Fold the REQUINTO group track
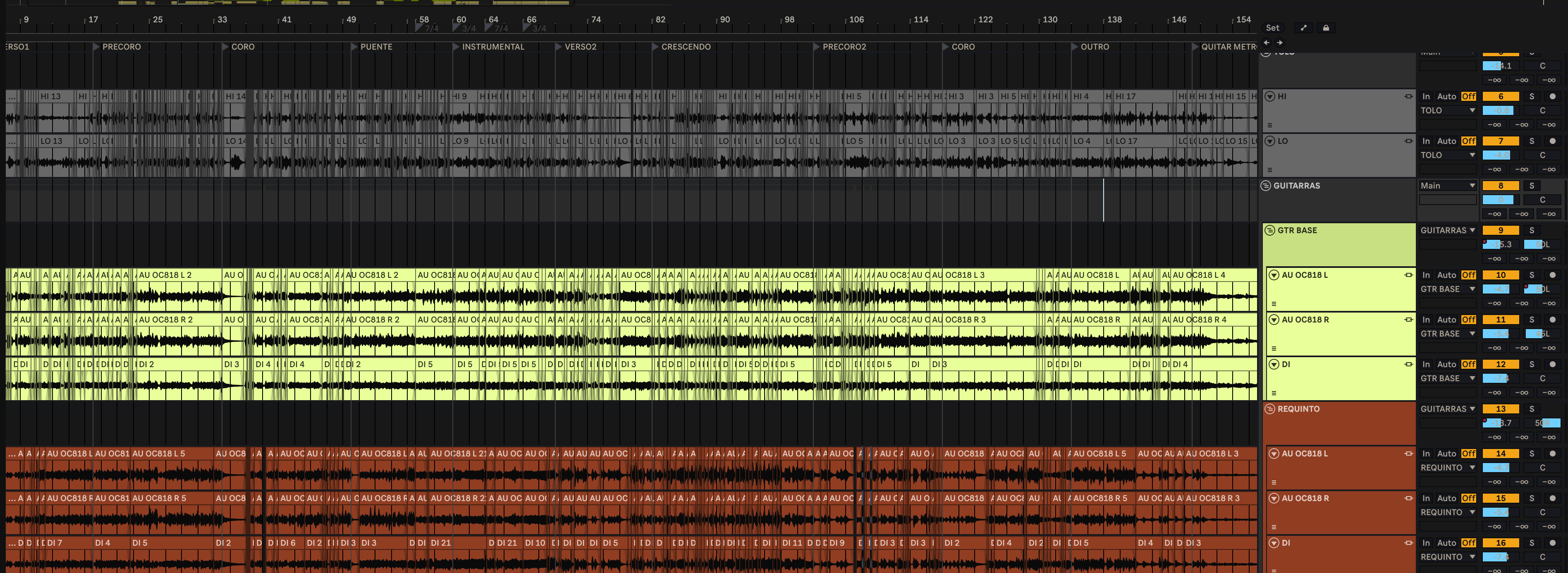The image size is (1568, 573). [x=1270, y=409]
